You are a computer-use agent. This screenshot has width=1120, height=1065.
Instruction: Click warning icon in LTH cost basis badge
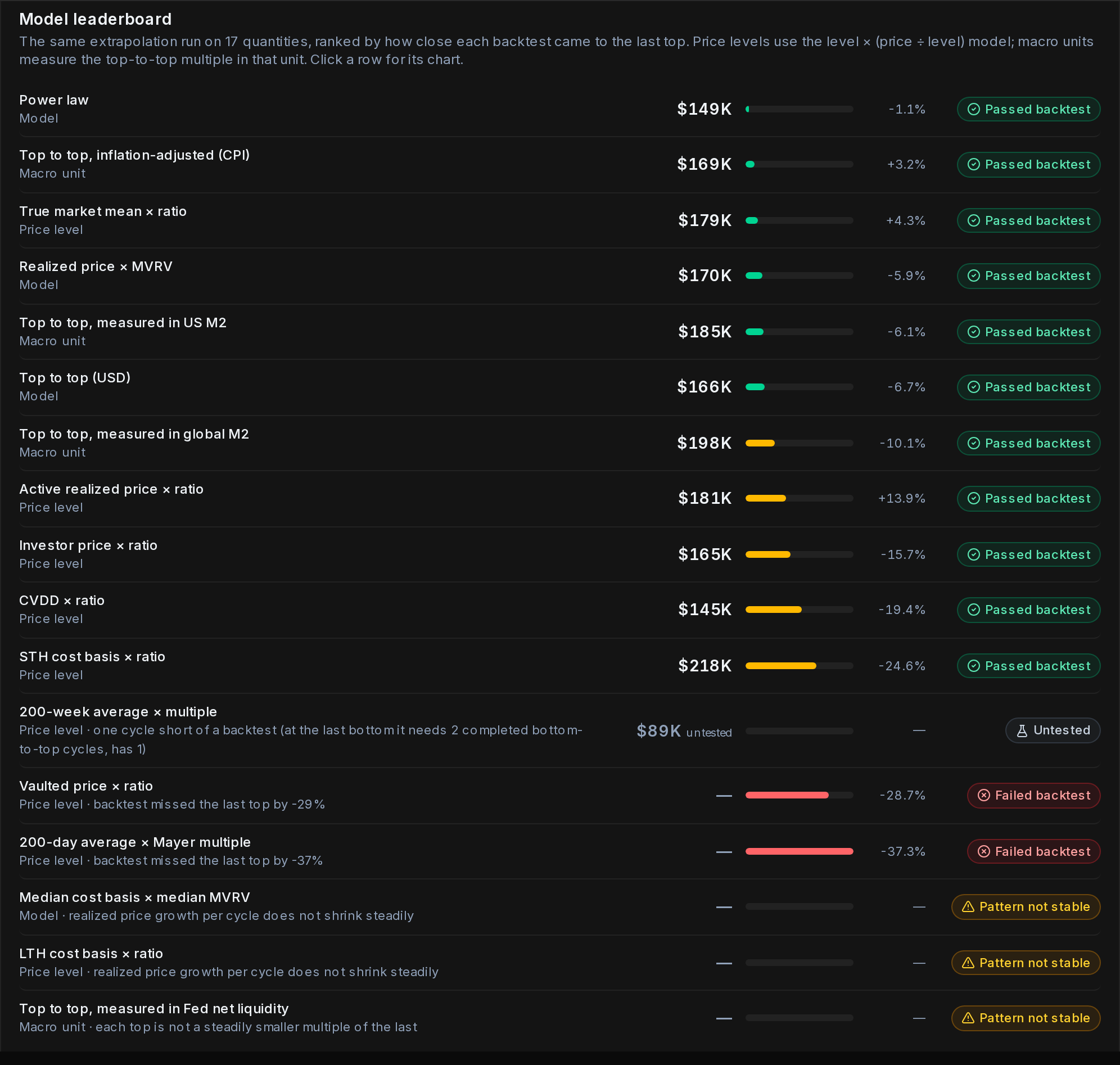pos(968,963)
